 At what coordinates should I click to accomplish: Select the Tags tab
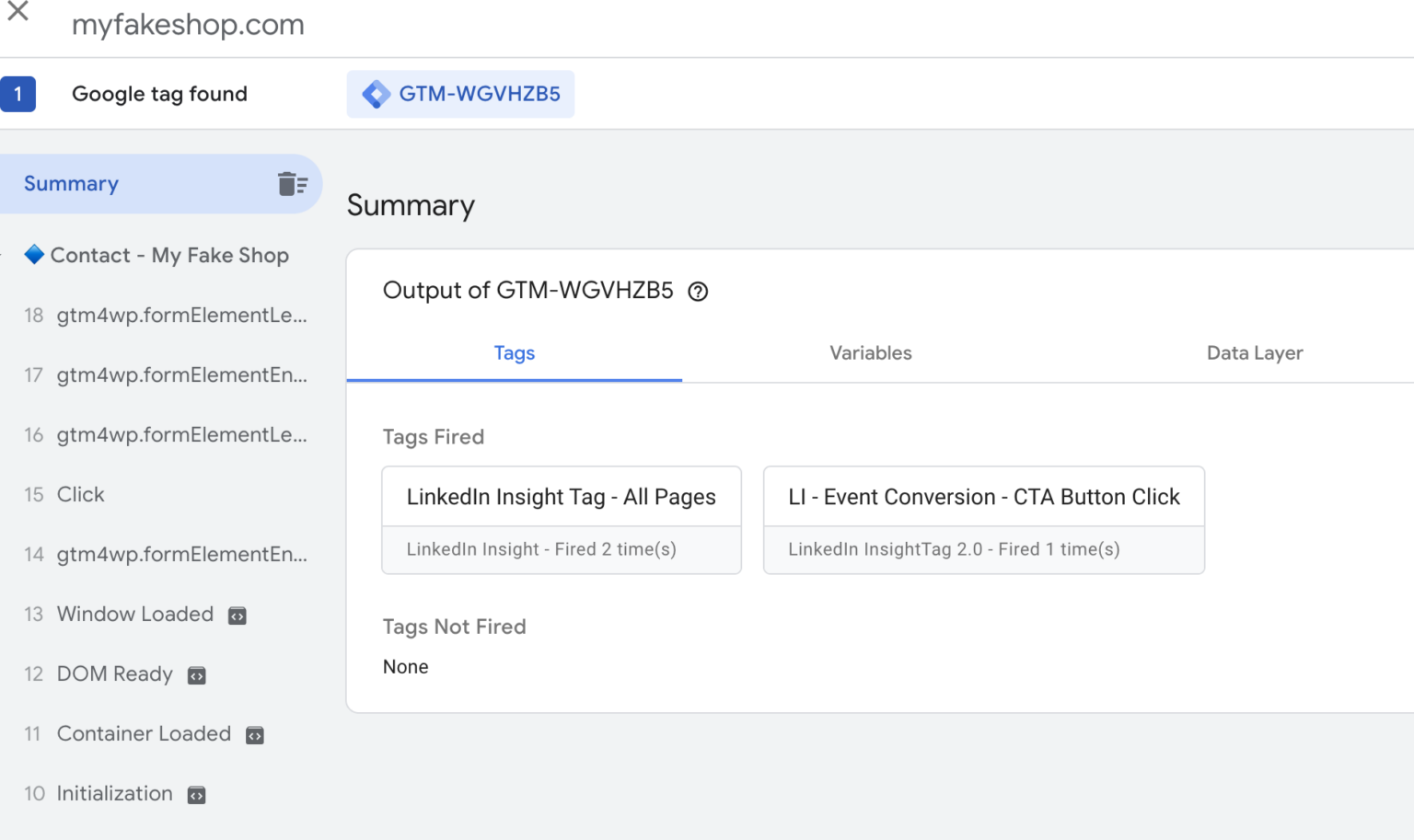[x=514, y=352]
